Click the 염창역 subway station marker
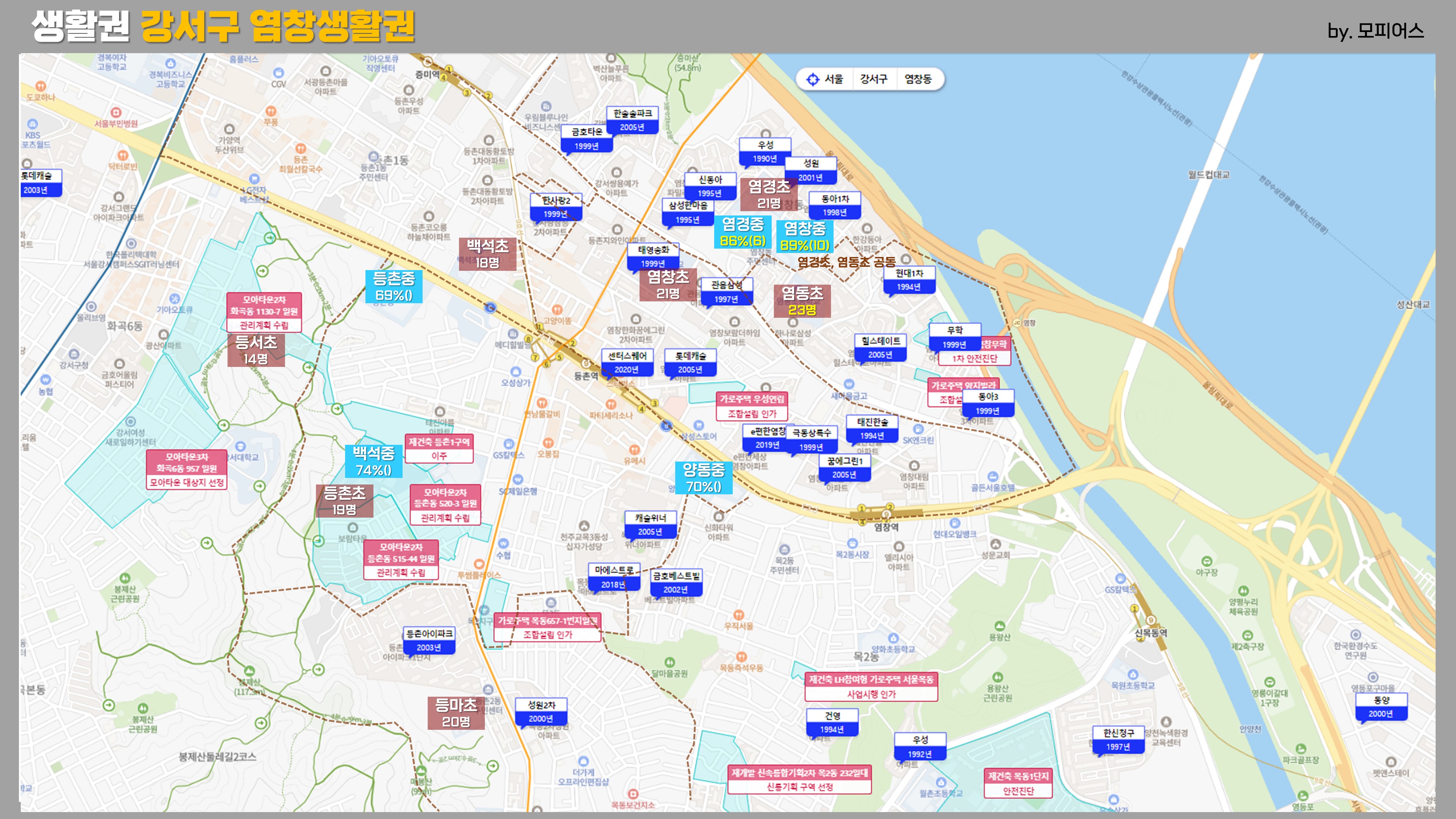Screen dimensions: 1456x819 click(x=886, y=514)
